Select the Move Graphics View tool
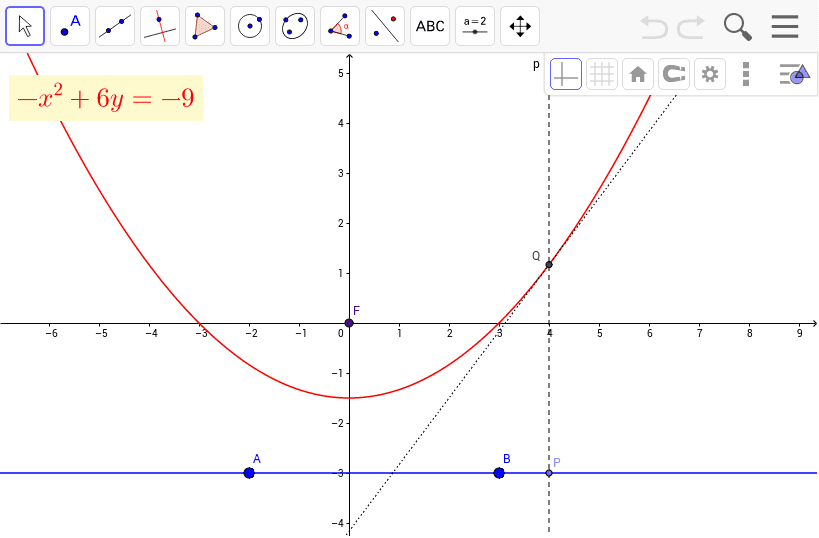 pos(520,26)
